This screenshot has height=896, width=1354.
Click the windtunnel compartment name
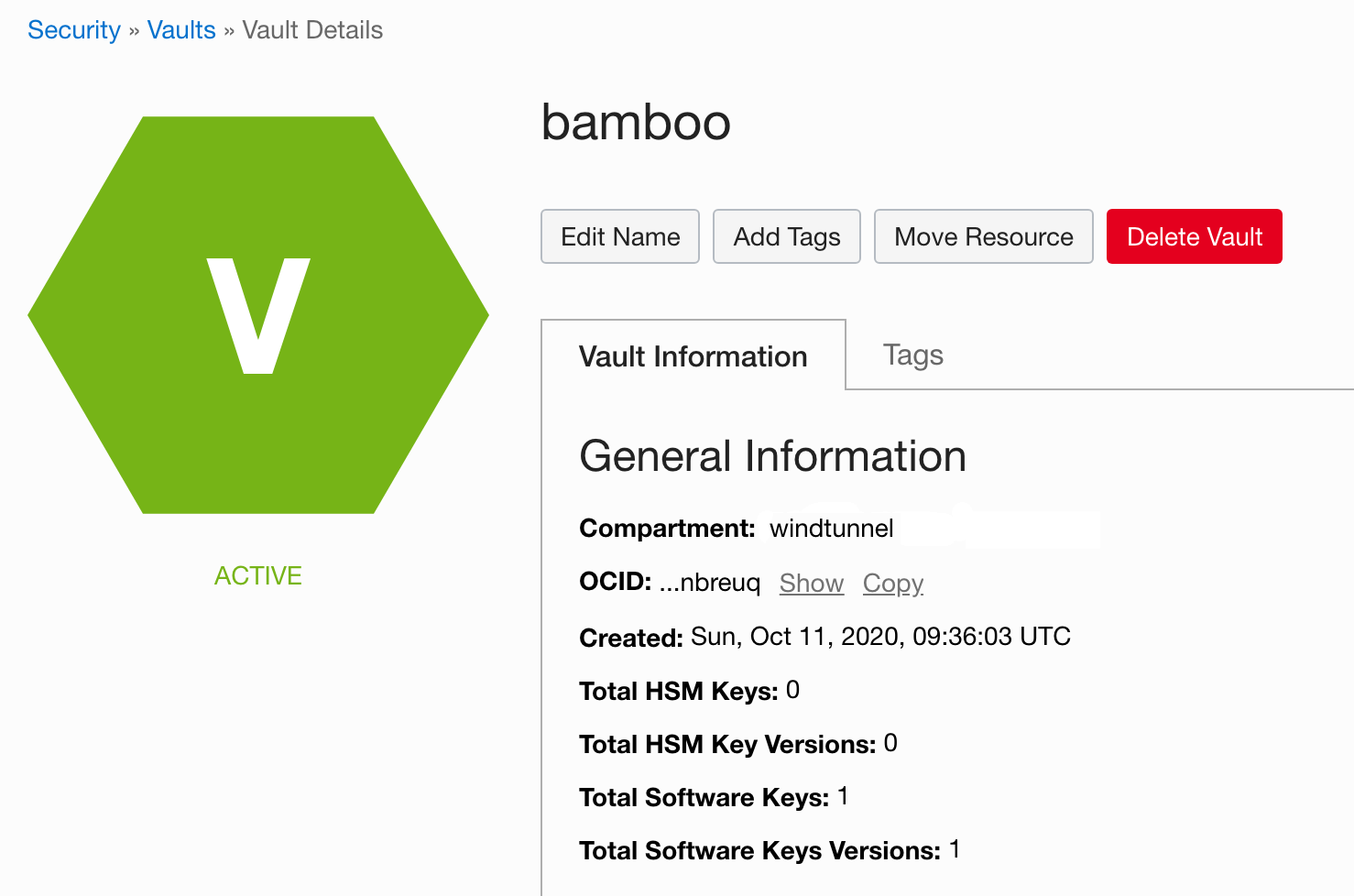pyautogui.click(x=832, y=529)
